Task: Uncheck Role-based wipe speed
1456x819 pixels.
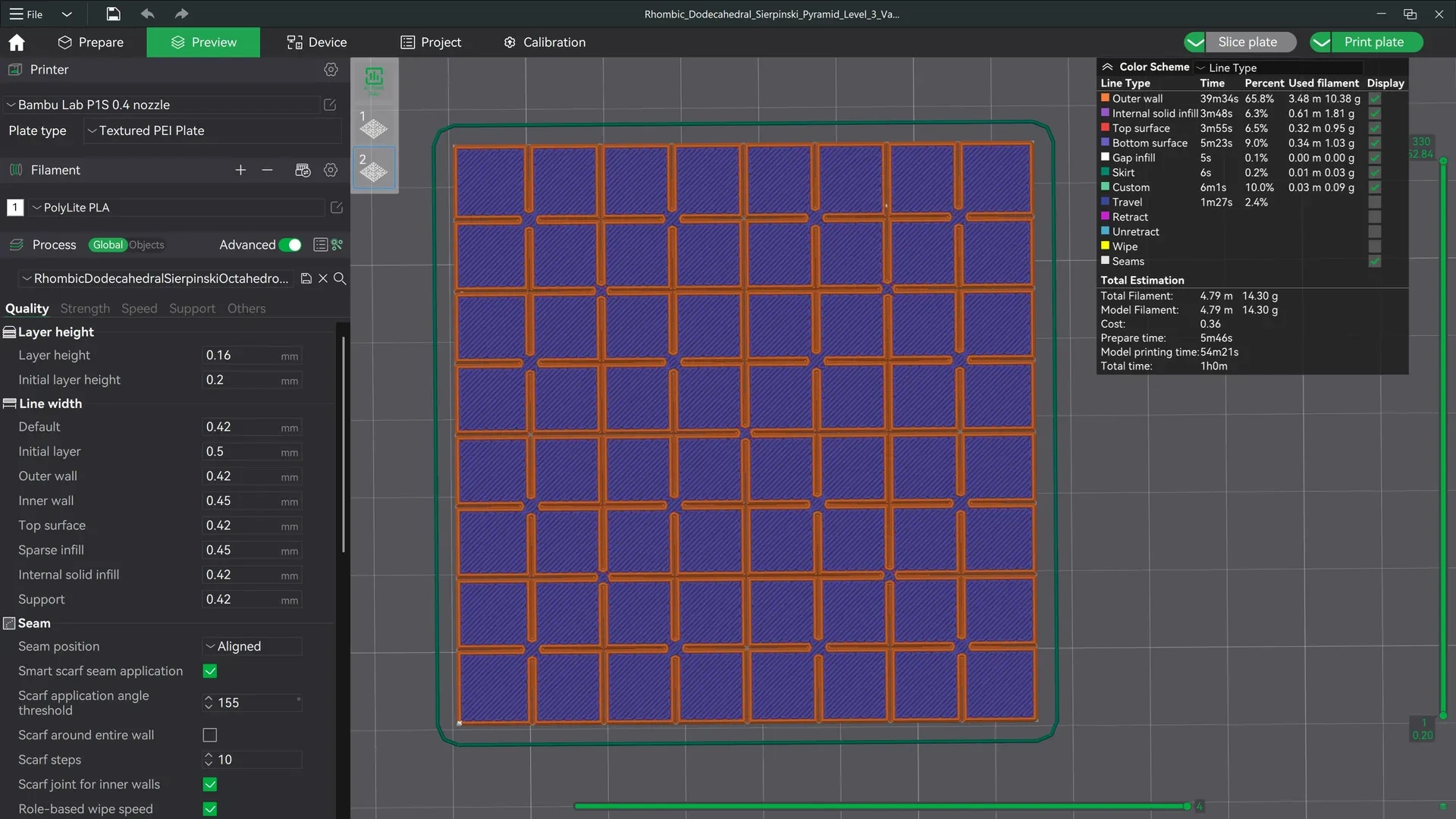Action: [x=210, y=809]
